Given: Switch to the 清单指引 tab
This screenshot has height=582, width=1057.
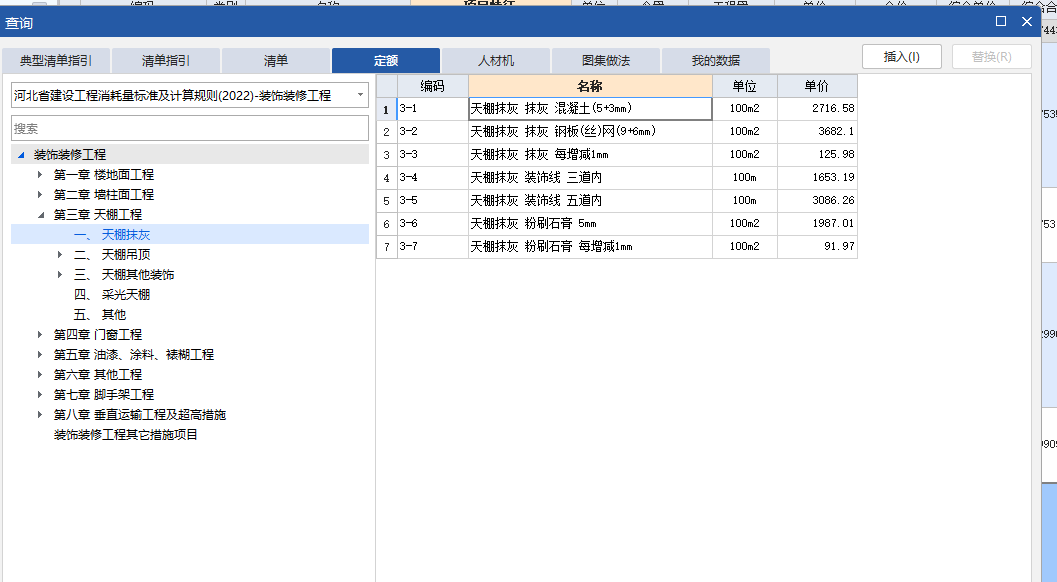Looking at the screenshot, I should (165, 60).
